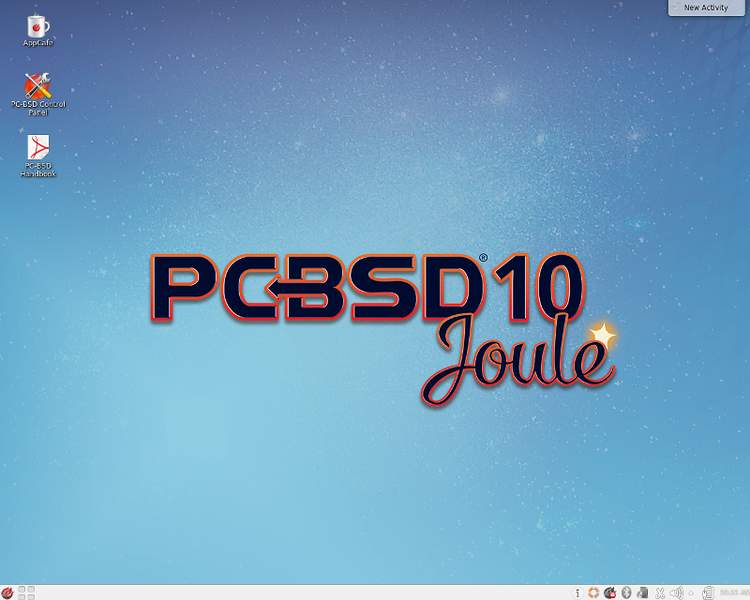Open the PC-BSD Handbook PDF icon
Viewport: 750px width, 600px height.
38,156
